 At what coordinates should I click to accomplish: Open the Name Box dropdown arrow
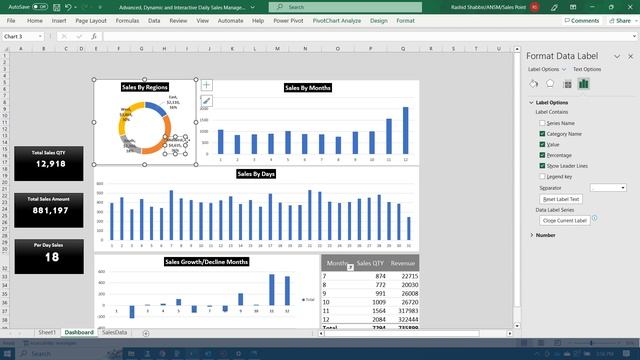(40, 36)
